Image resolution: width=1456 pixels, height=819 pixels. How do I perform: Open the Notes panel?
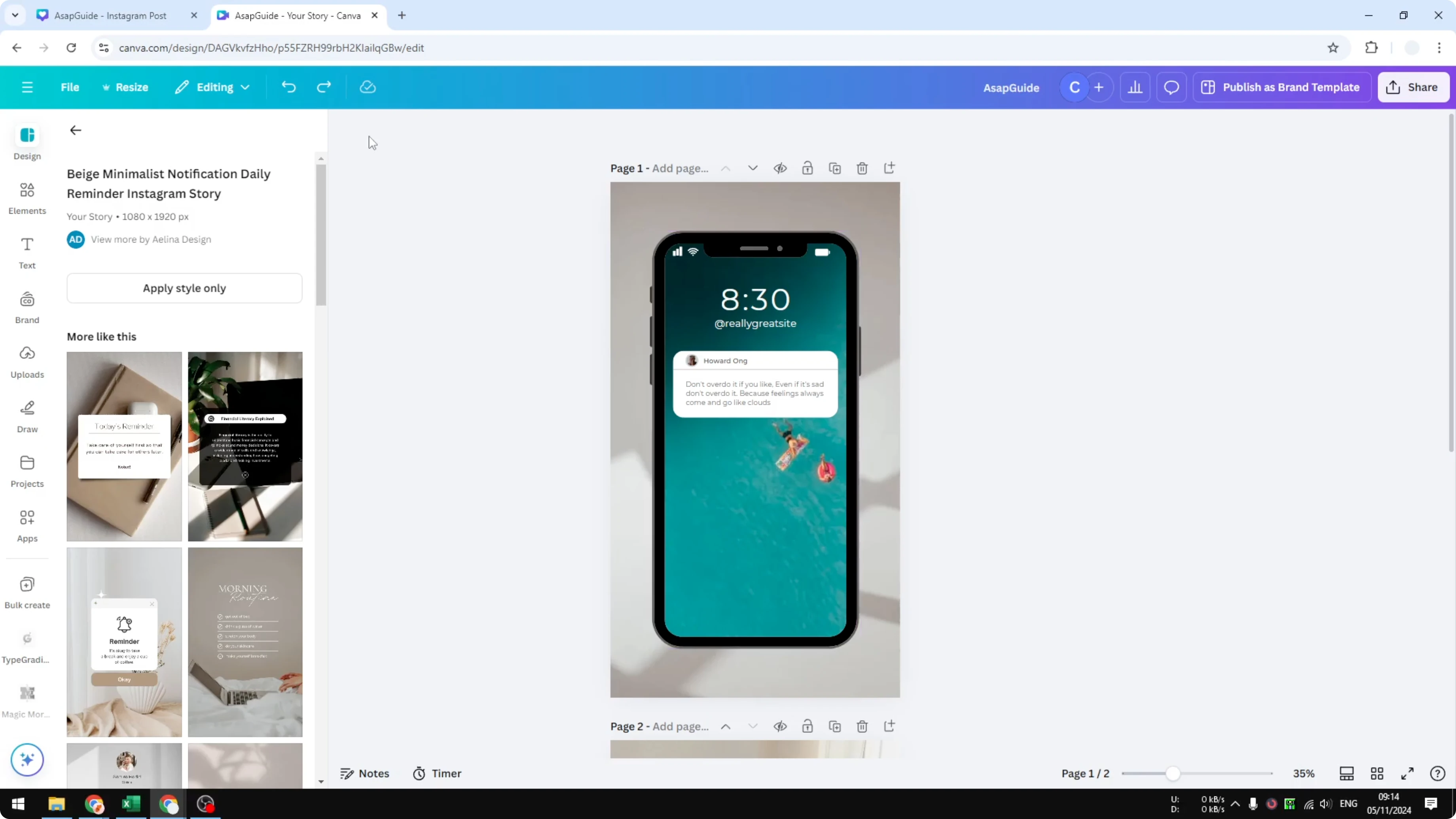pyautogui.click(x=364, y=773)
